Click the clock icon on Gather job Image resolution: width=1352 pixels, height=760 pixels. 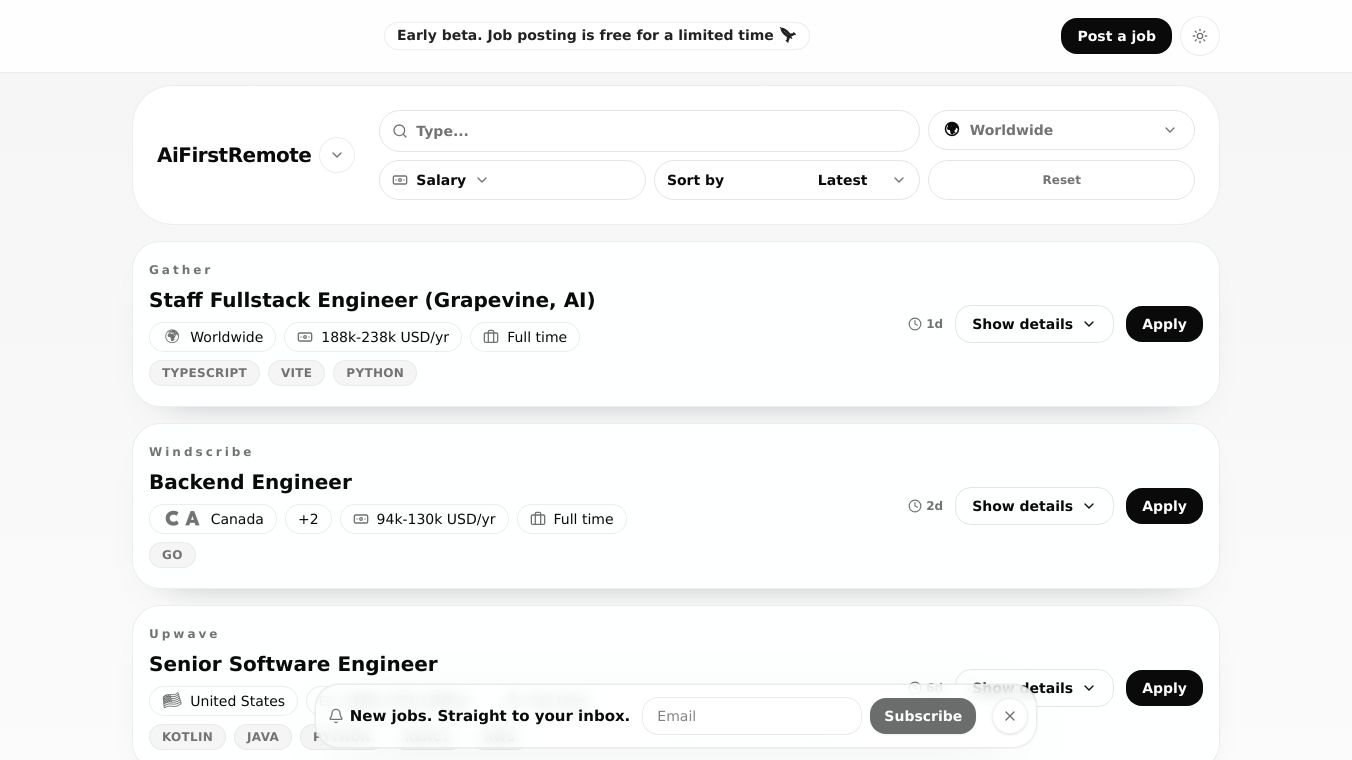click(x=914, y=324)
